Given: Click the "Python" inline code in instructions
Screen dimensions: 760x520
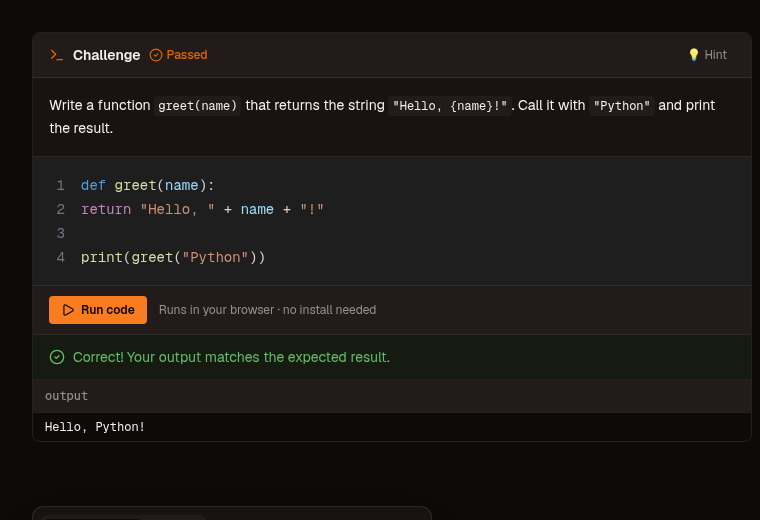Looking at the screenshot, I should 622,106.
